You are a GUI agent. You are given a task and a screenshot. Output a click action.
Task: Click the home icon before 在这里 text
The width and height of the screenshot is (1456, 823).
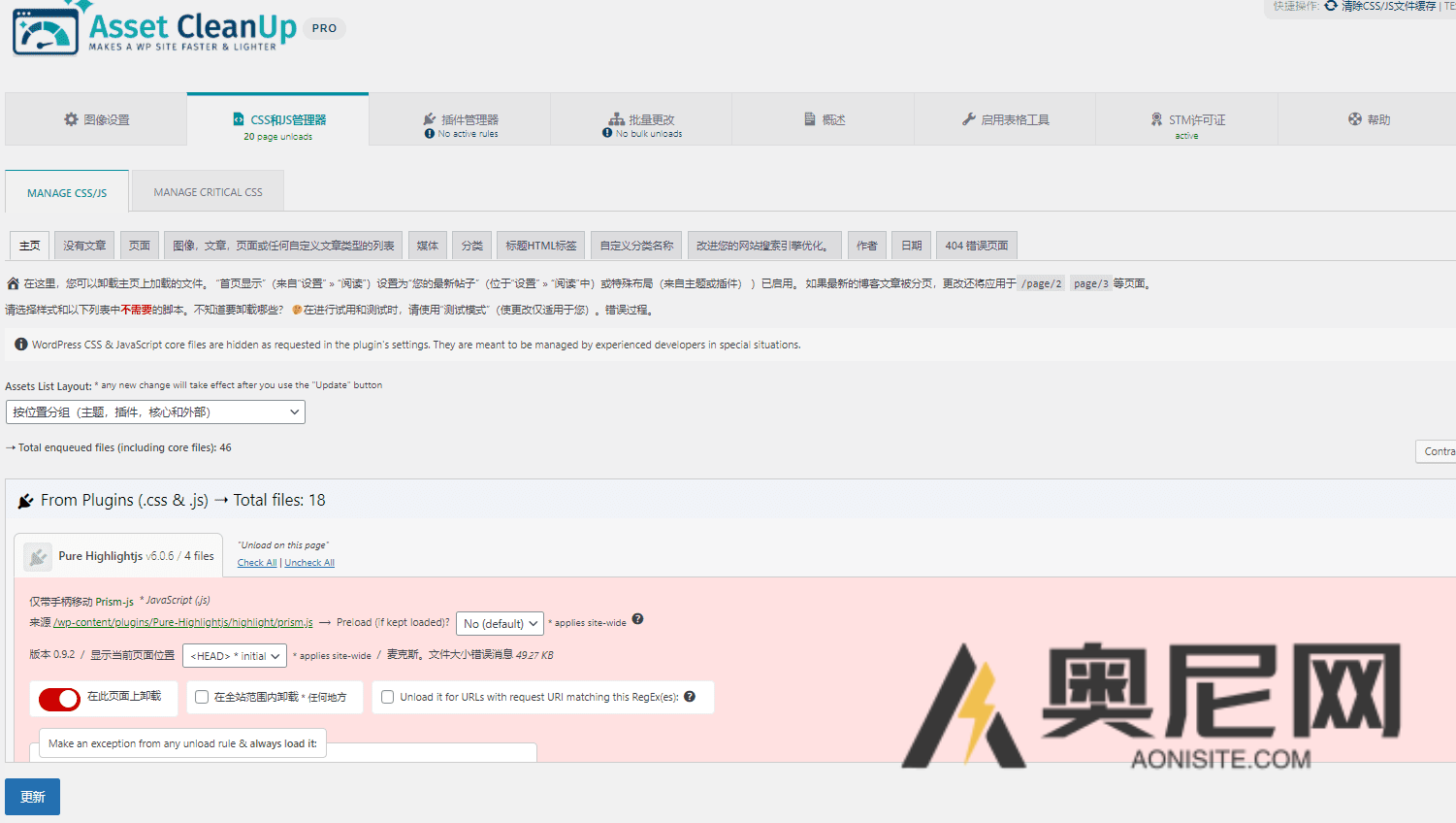(13, 283)
